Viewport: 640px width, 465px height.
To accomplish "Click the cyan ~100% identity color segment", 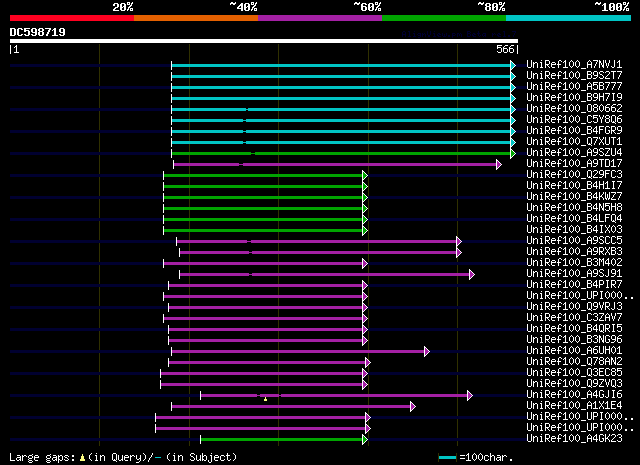I will click(x=569, y=18).
